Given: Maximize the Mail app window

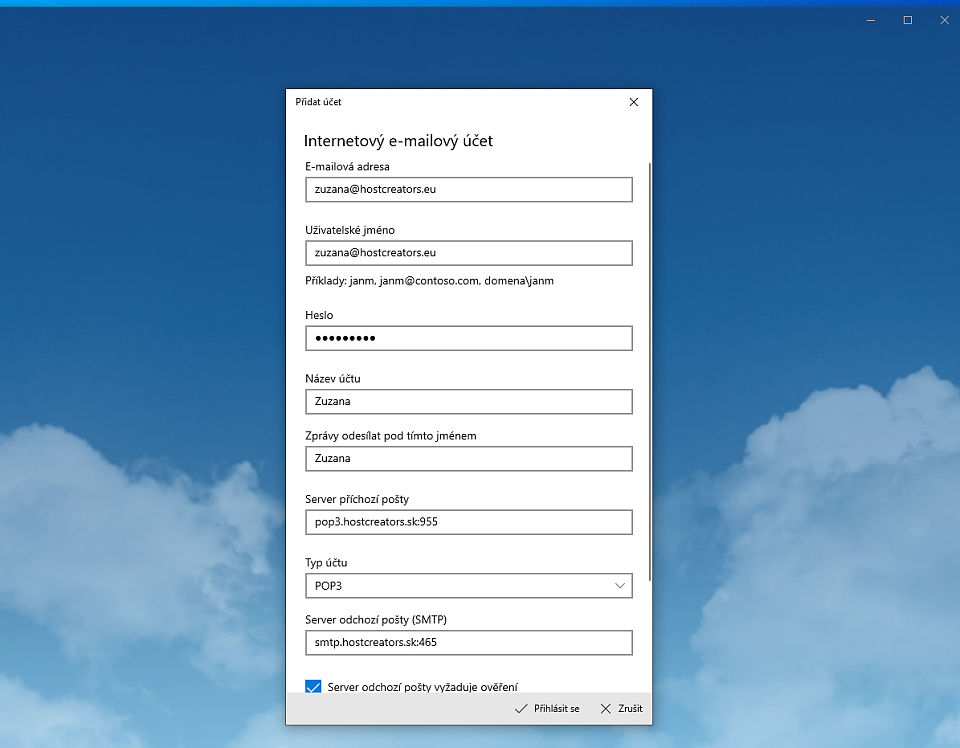Looking at the screenshot, I should [907, 20].
